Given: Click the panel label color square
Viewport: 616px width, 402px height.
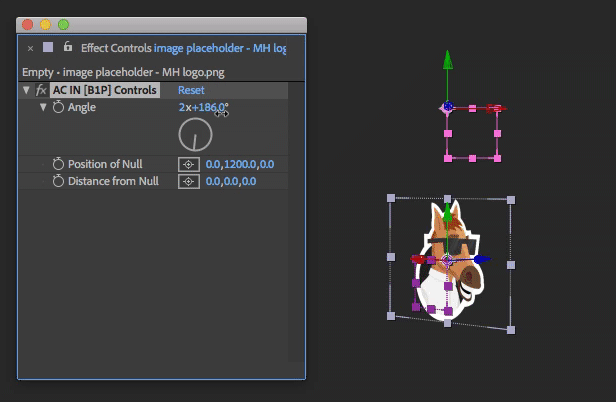Looking at the screenshot, I should click(x=48, y=47).
